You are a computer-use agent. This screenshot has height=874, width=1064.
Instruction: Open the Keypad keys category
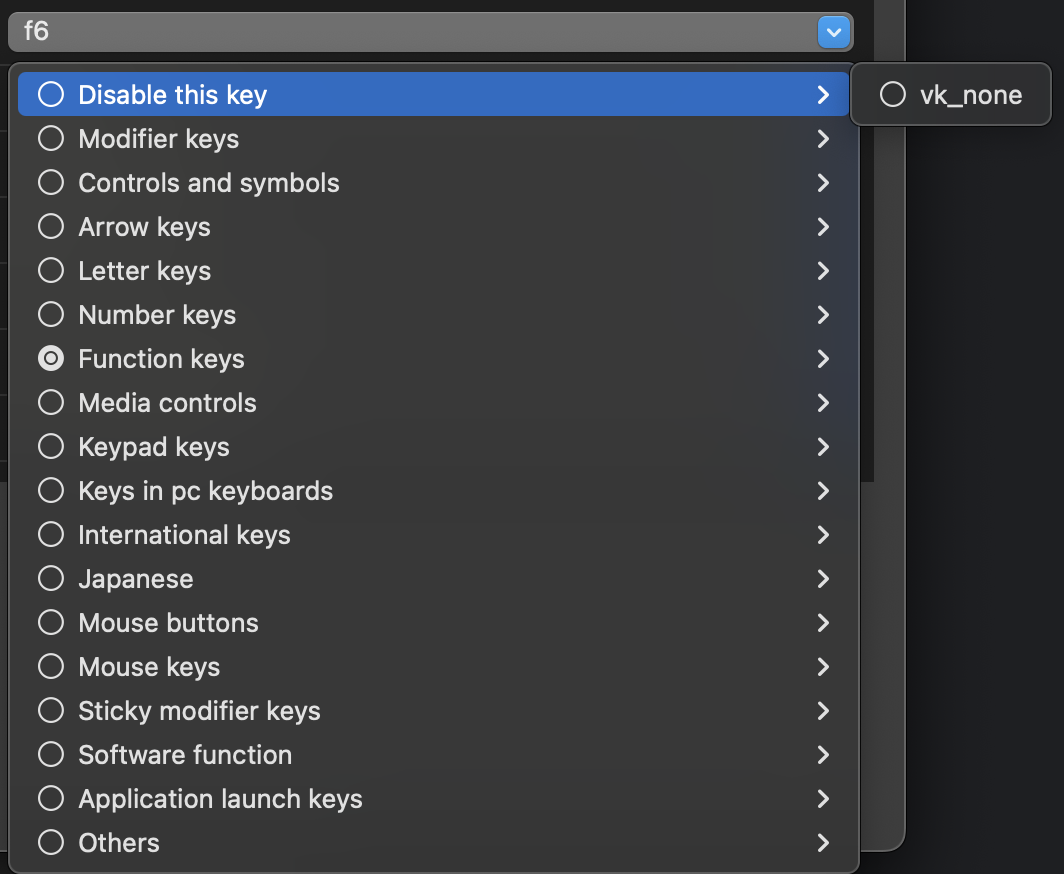point(154,447)
